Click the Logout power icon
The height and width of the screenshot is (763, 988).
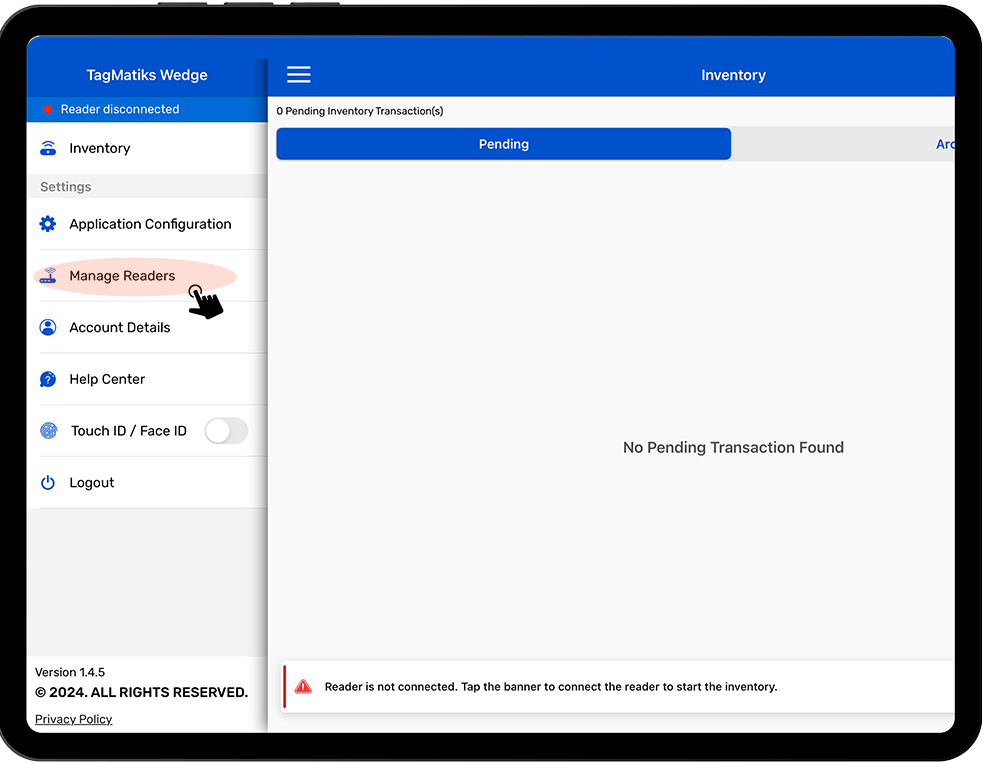[x=48, y=483]
